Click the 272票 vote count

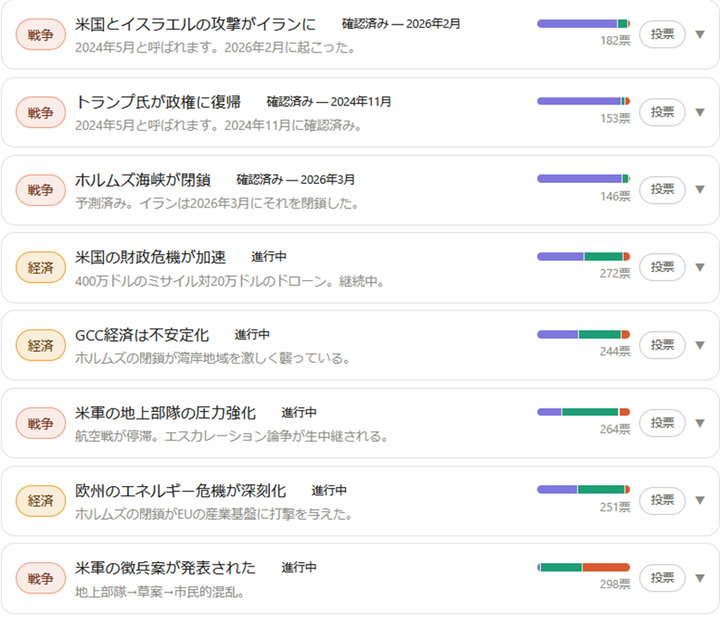[x=615, y=274]
